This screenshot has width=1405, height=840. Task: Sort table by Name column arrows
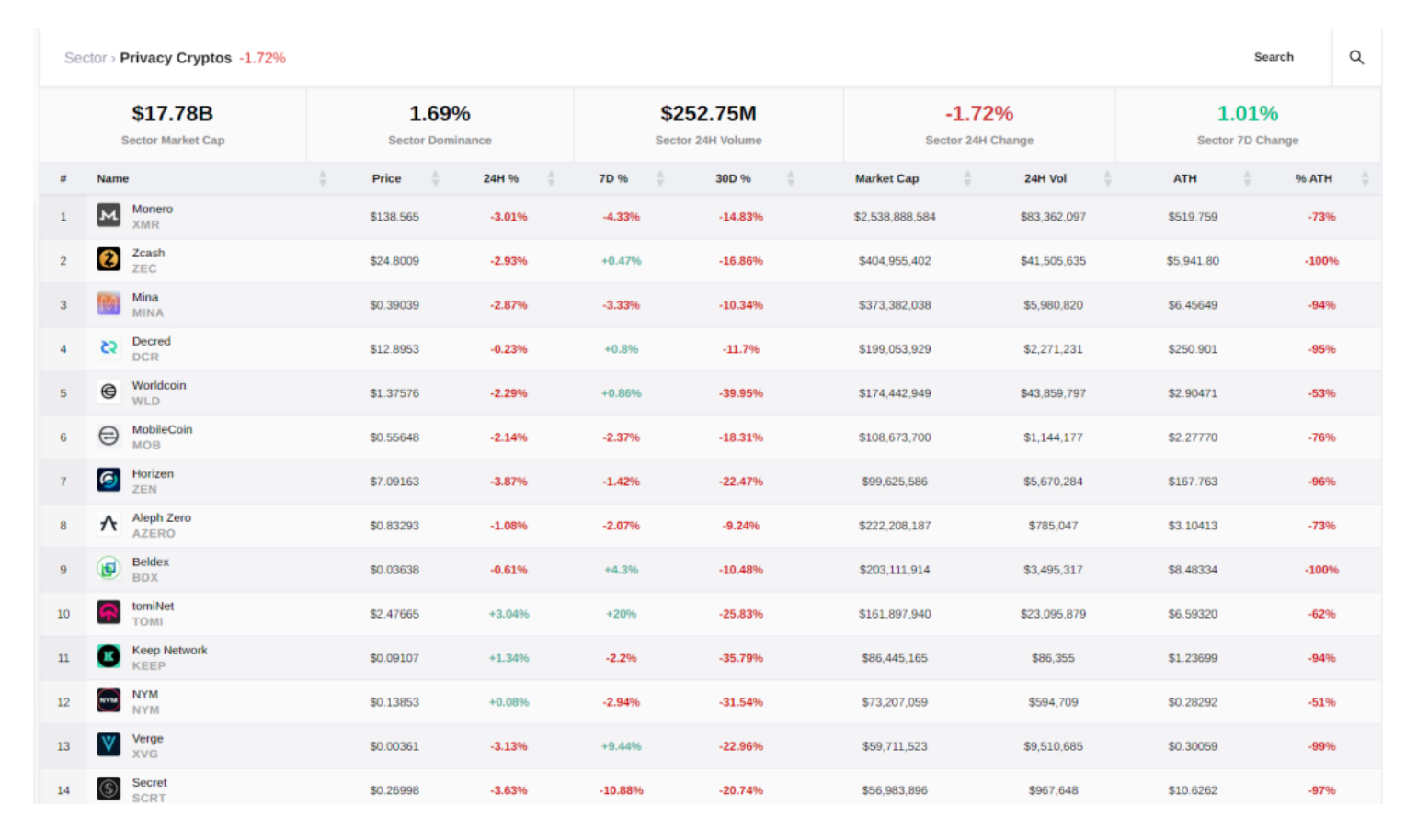point(322,178)
